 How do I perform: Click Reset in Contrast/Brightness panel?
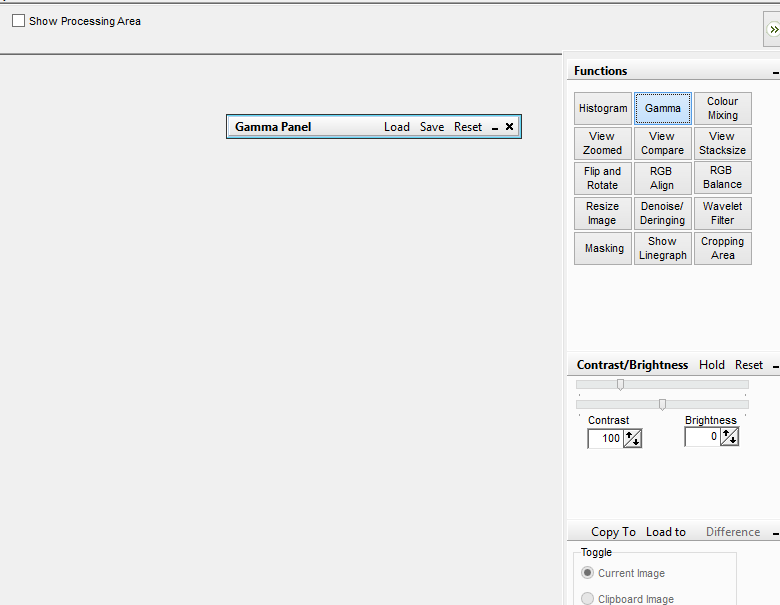point(749,365)
